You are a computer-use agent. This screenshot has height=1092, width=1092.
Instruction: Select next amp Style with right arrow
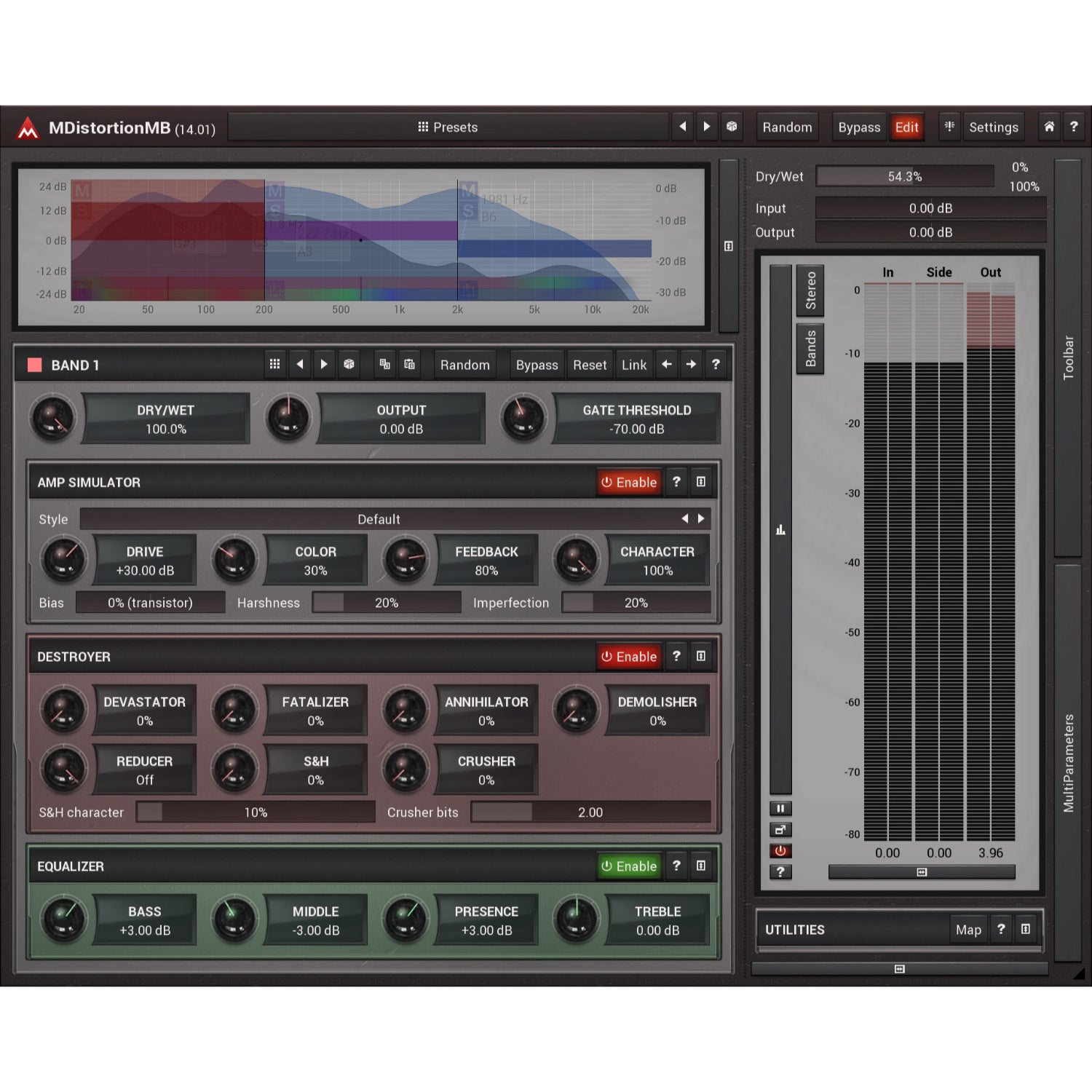pyautogui.click(x=701, y=518)
